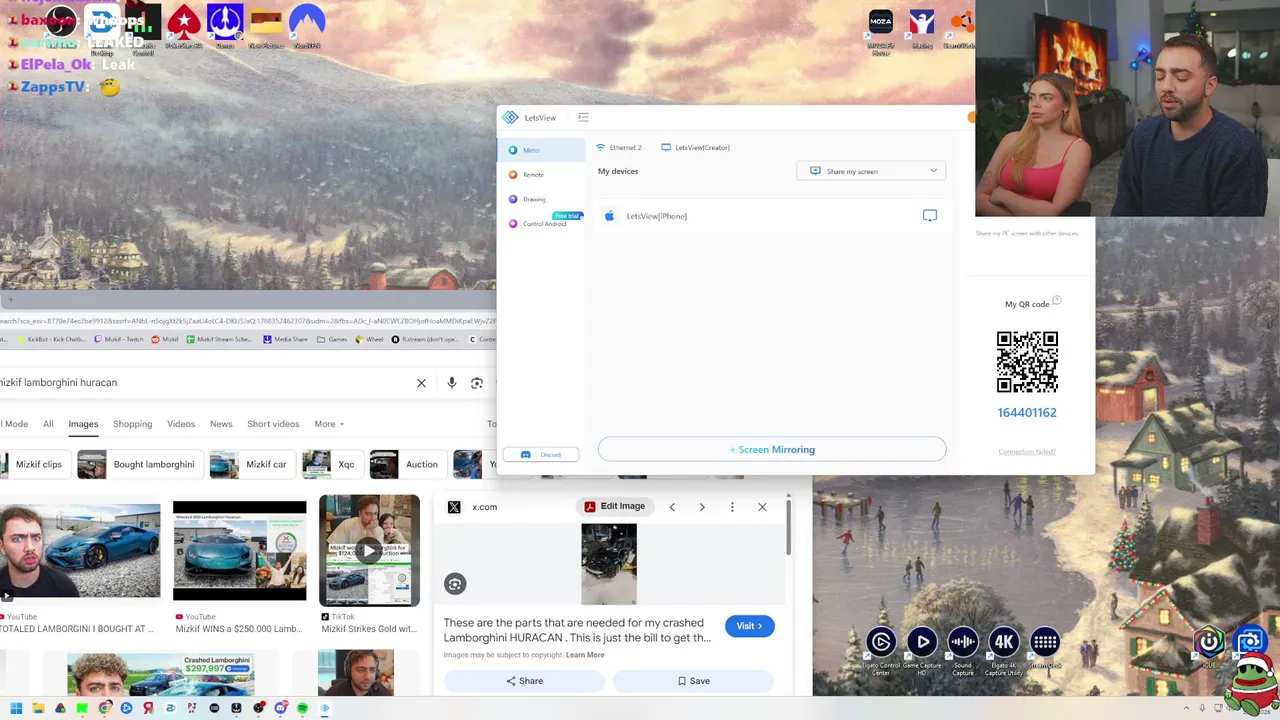Click the Ethernet 2 network indicator
Screen dimensions: 1280x720
pos(619,148)
